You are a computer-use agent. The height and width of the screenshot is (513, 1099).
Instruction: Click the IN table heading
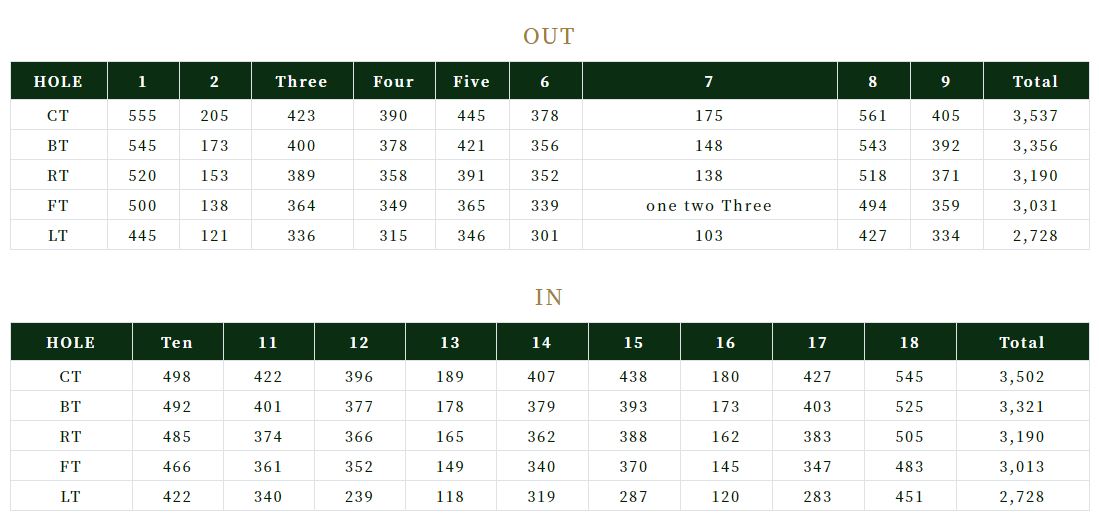(549, 298)
